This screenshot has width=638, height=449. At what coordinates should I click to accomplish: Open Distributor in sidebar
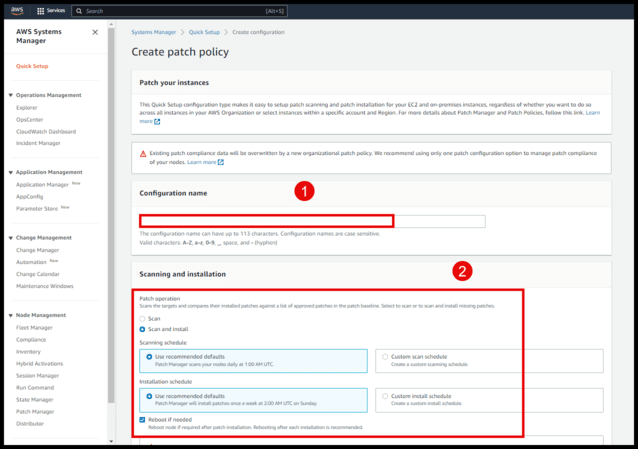tap(30, 423)
